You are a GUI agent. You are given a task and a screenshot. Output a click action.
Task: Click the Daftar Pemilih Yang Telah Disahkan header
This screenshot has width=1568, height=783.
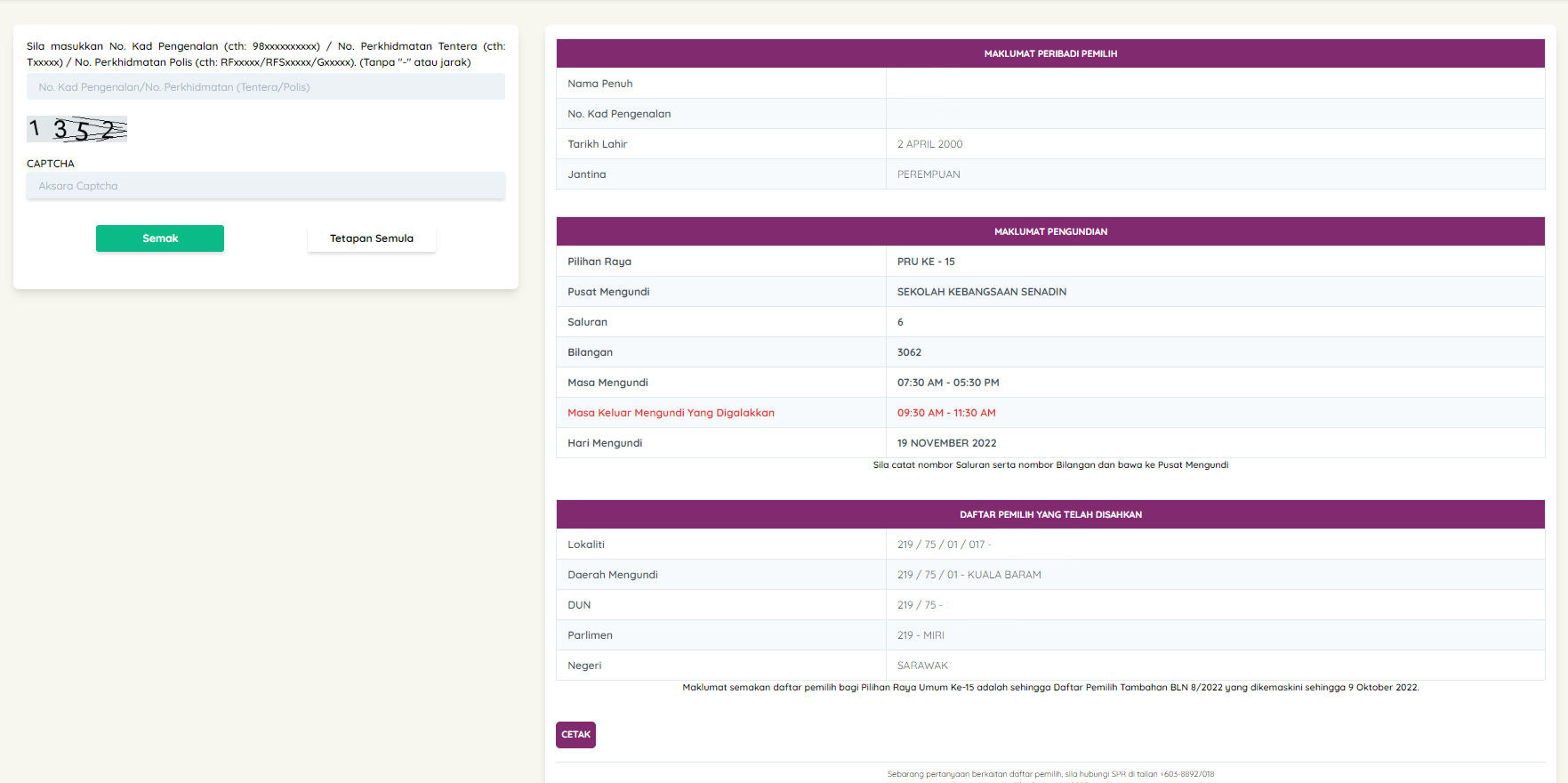tap(1049, 514)
